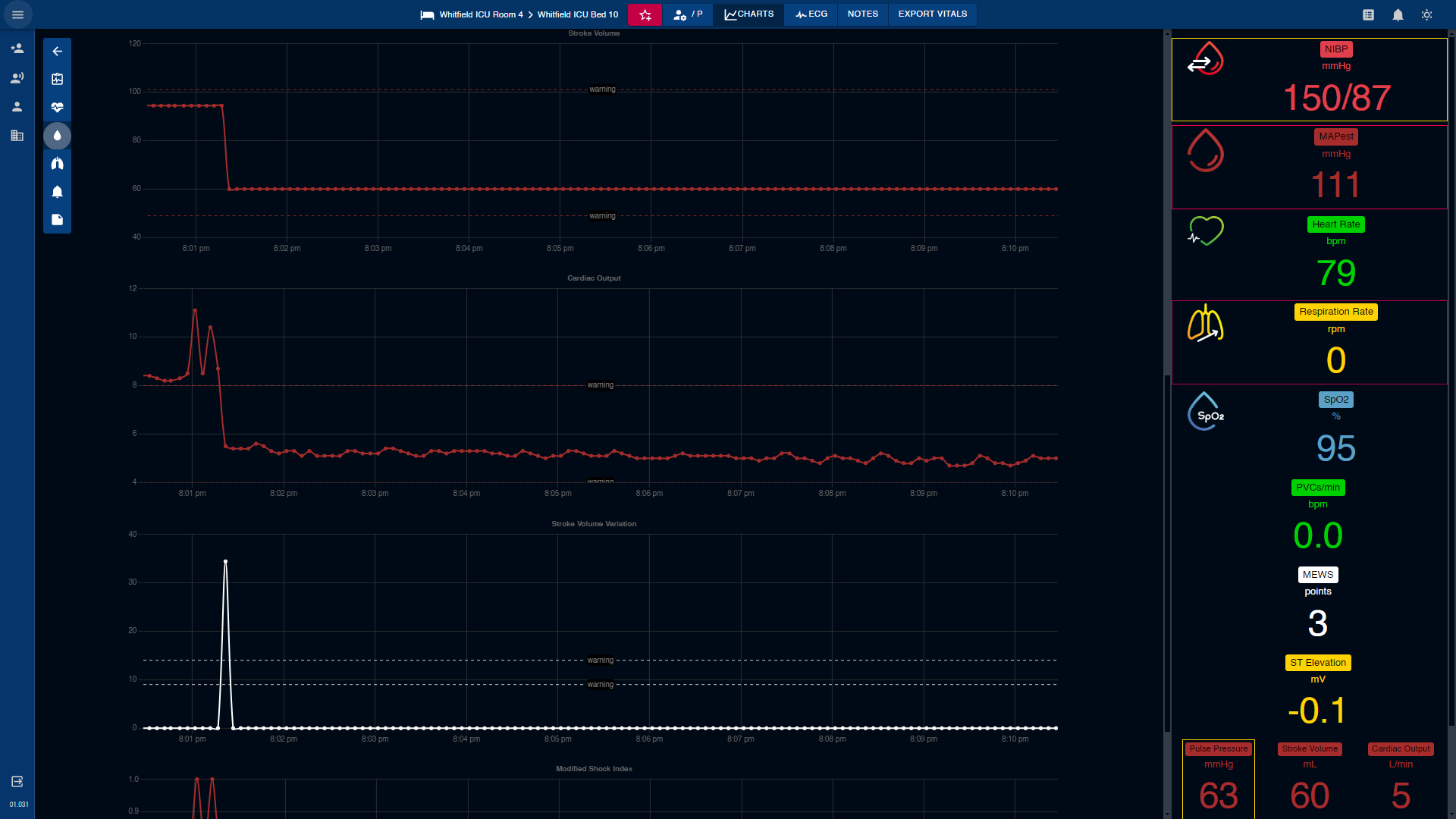This screenshot has width=1456, height=819.
Task: Click the building facility icon in sidebar
Action: click(x=17, y=136)
